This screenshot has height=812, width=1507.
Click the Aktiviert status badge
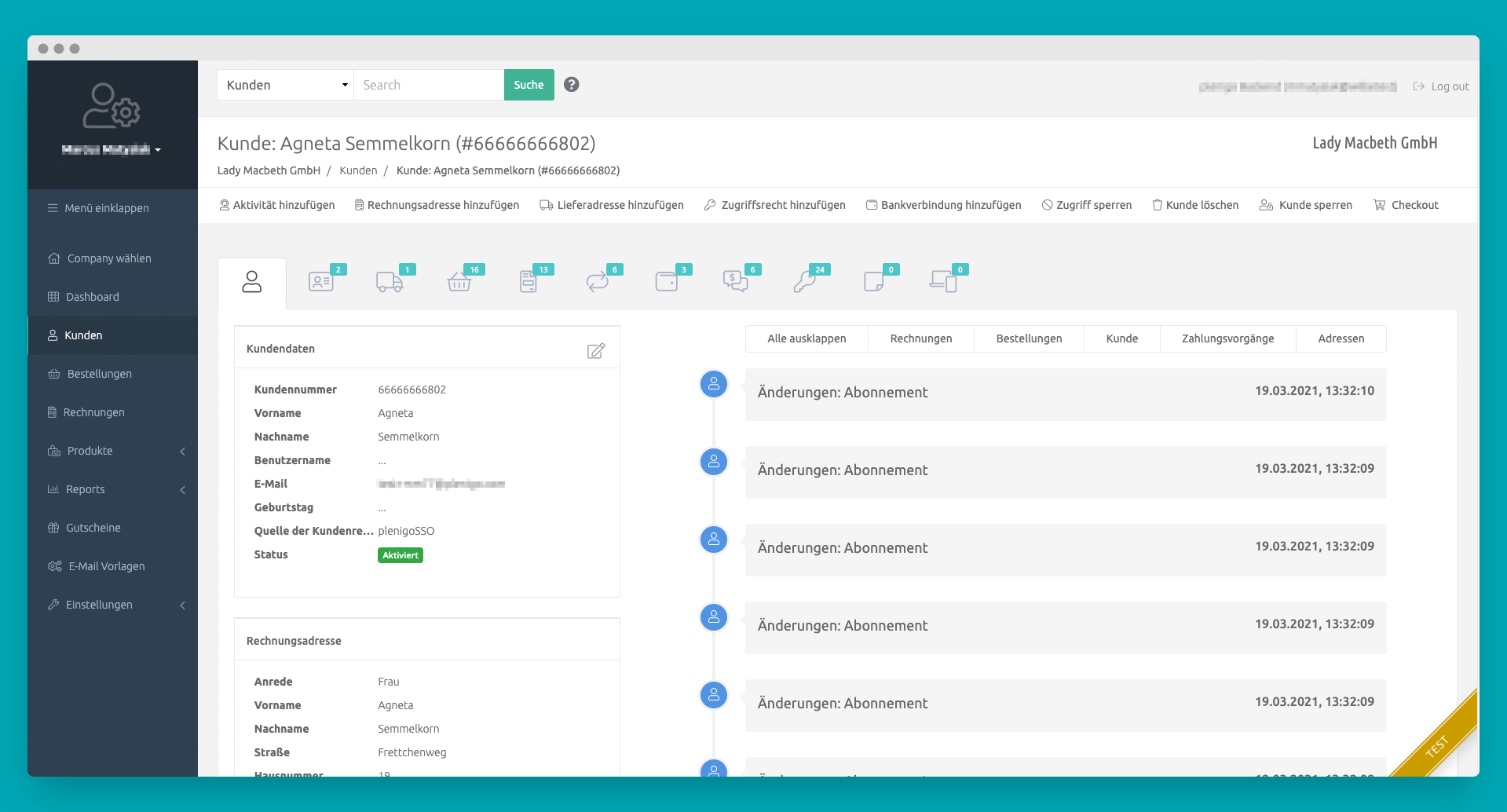pos(401,555)
